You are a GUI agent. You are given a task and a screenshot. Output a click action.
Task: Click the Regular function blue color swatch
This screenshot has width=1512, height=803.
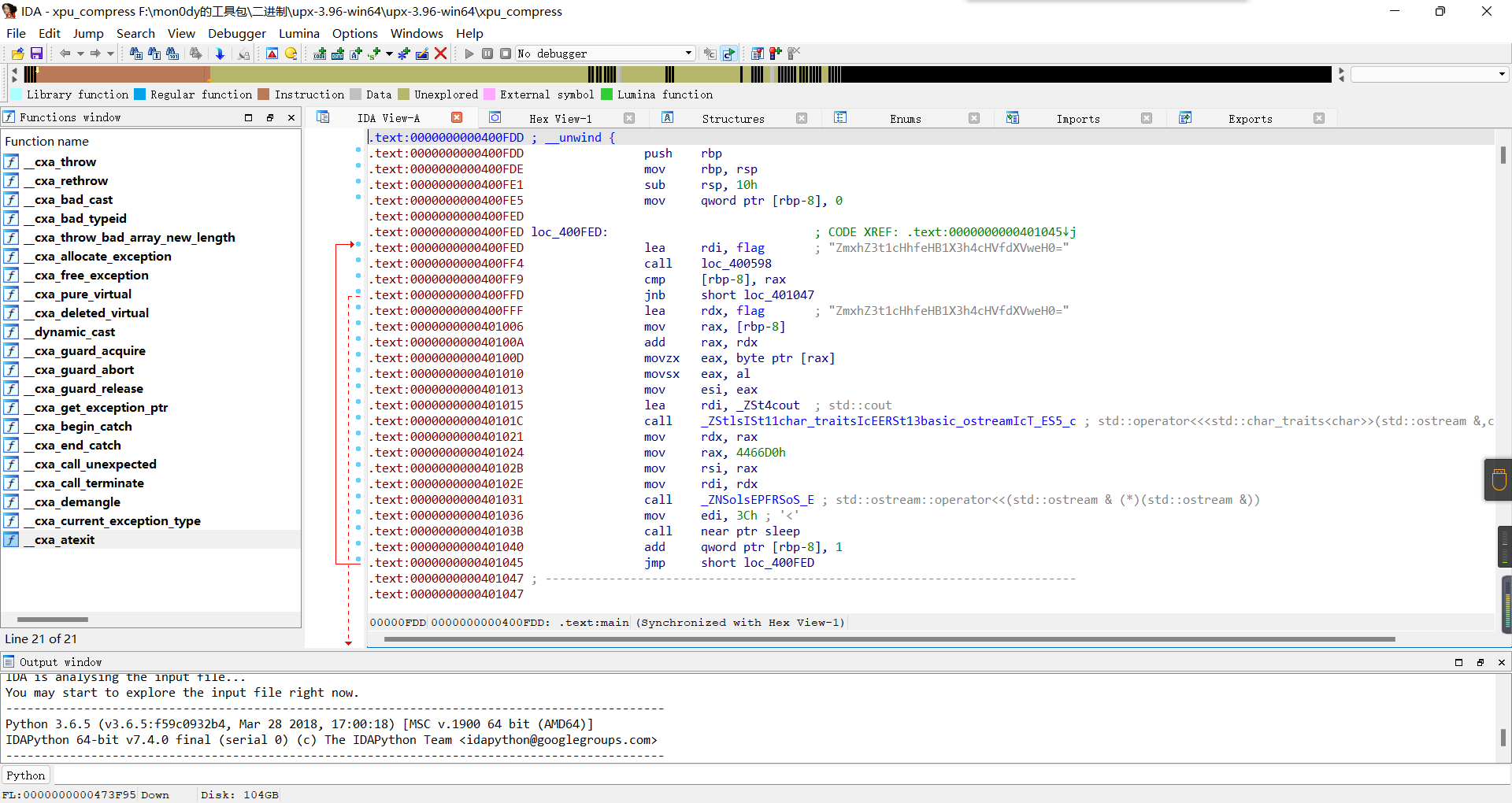[x=140, y=94]
